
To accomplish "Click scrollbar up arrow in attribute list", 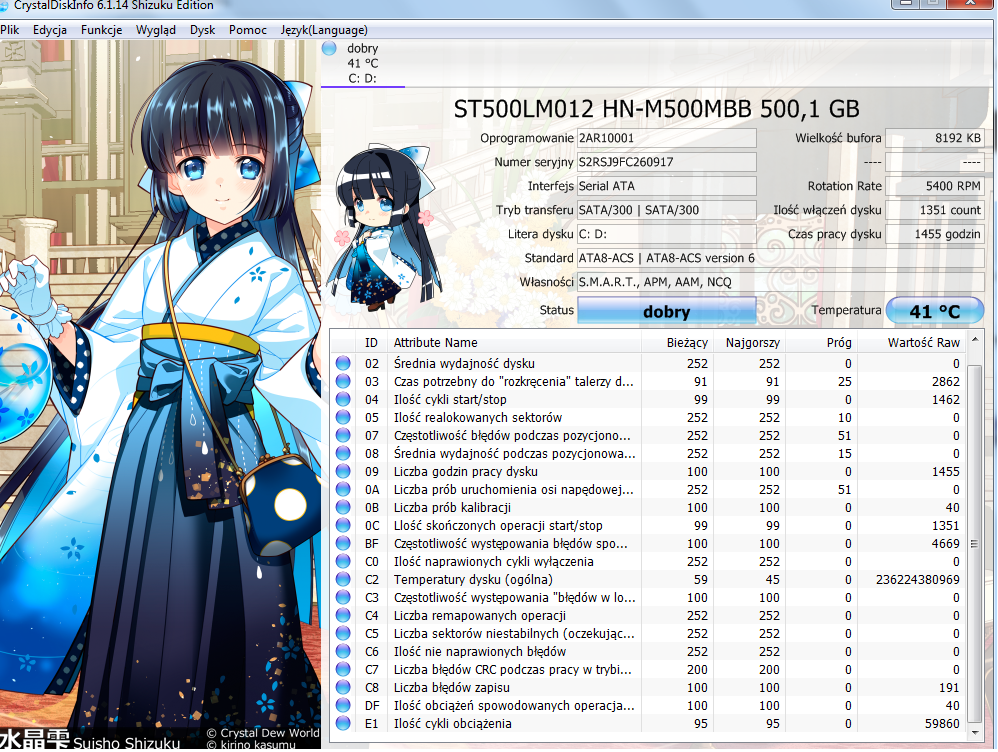I will 974,340.
